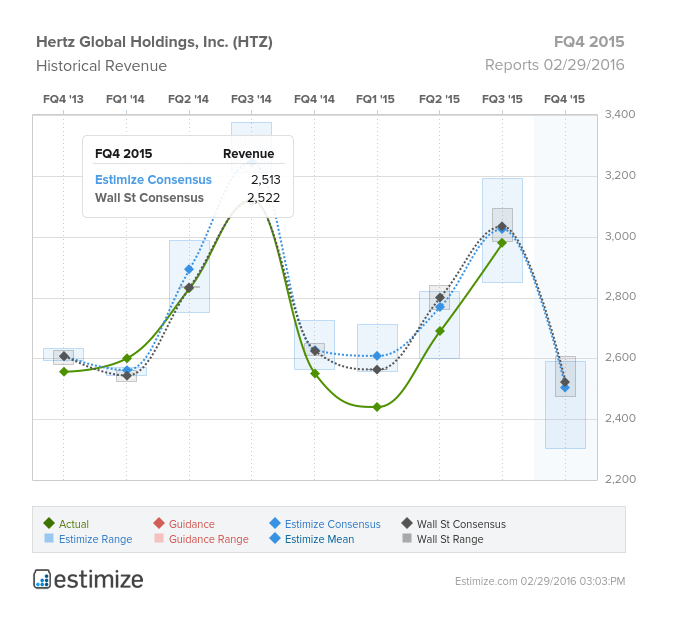Screen dimensions: 675x620
Task: Select the FQ4 '15 quarter label
Action: [x=564, y=99]
